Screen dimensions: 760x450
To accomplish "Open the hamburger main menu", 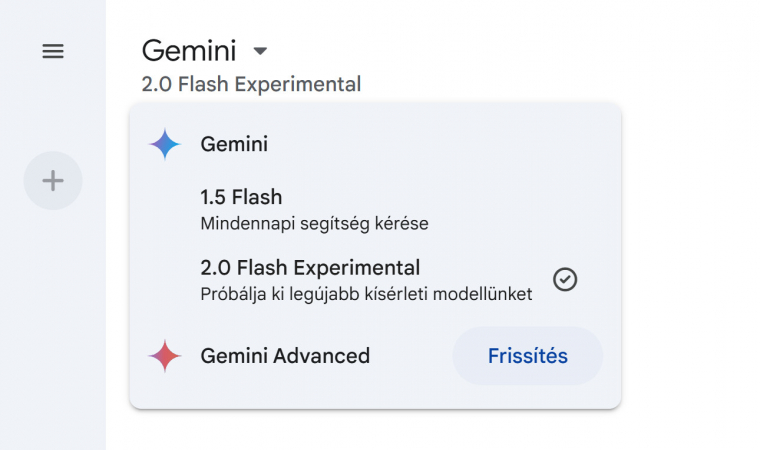I will point(53,51).
